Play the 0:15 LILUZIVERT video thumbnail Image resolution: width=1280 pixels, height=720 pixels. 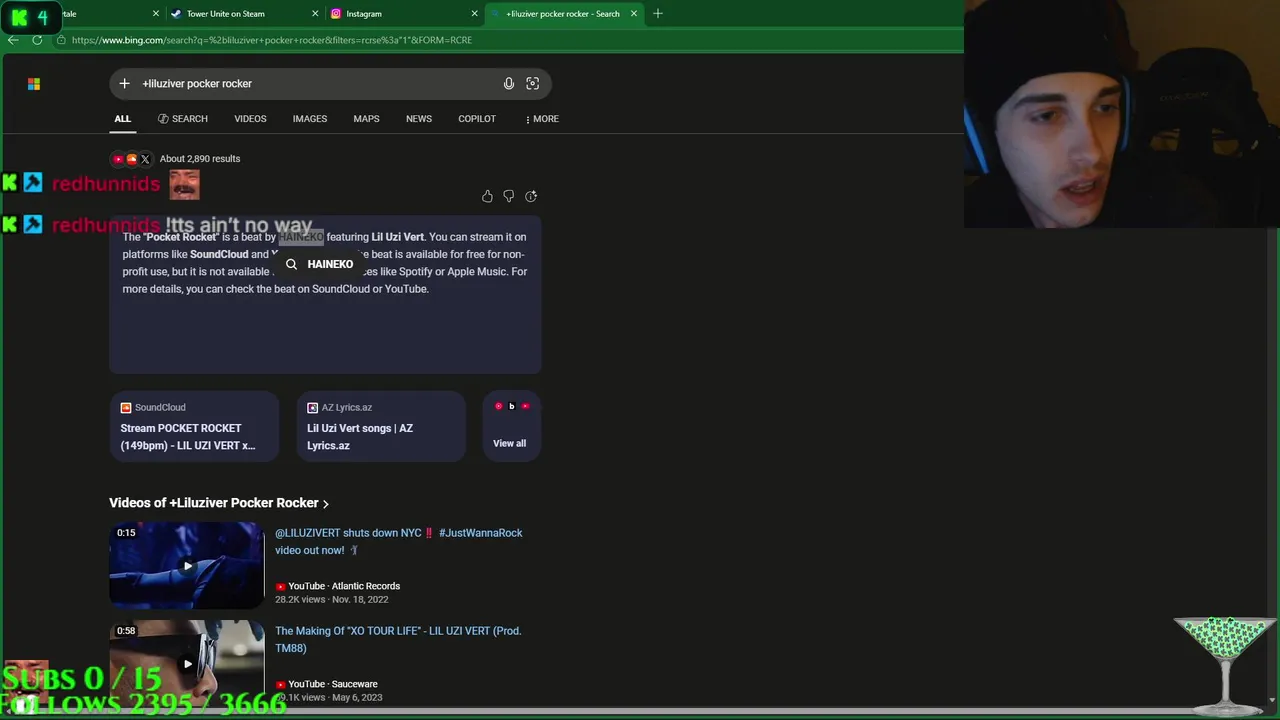click(x=187, y=566)
